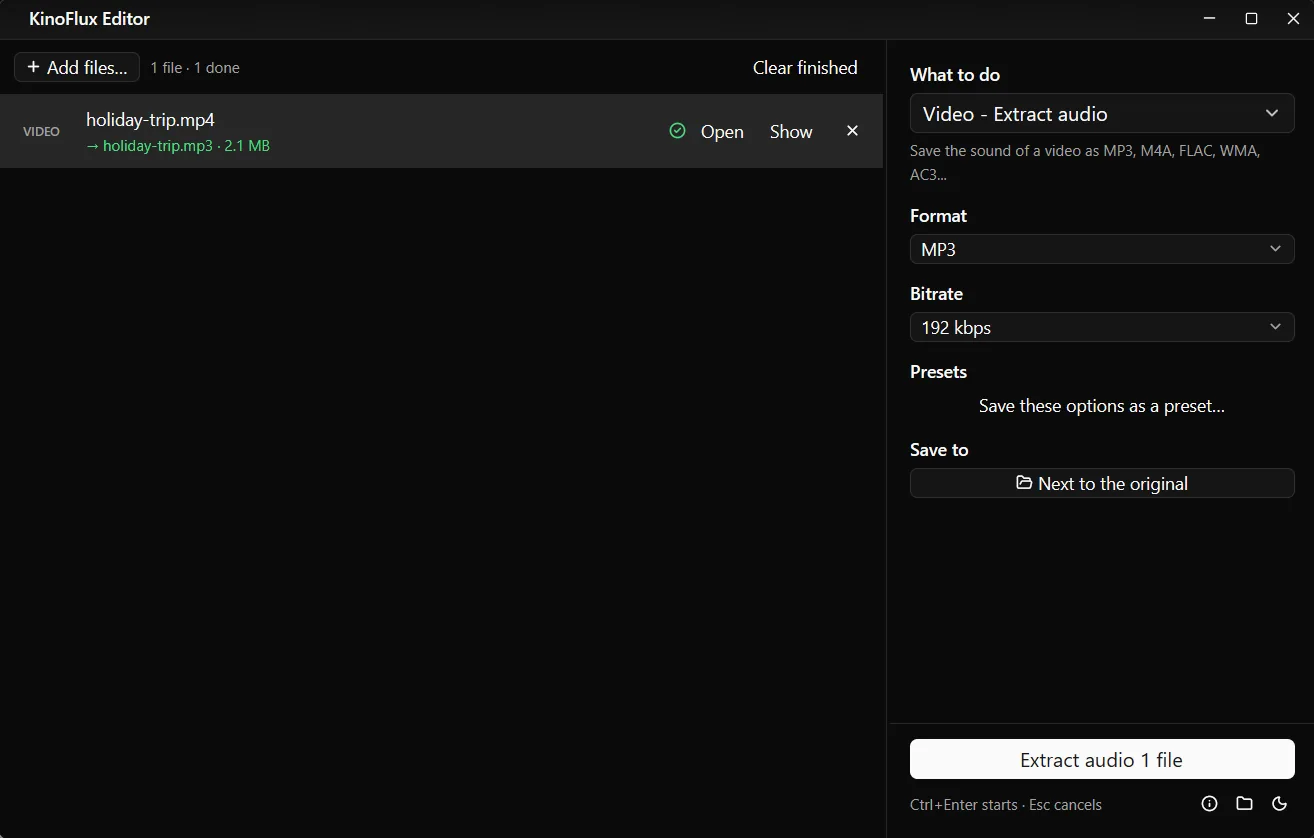Click the green checkmark status icon

pyautogui.click(x=677, y=131)
